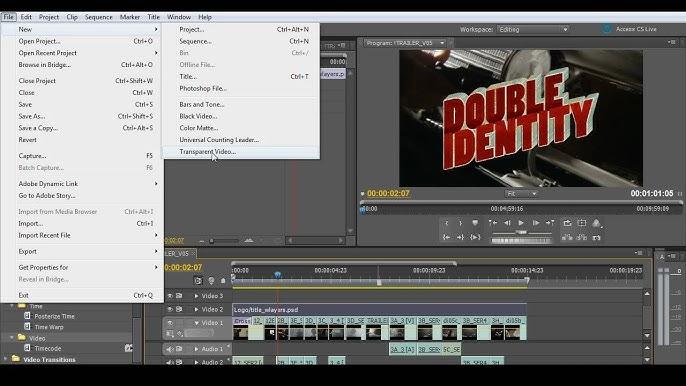Play the sequence in Program monitor

(521, 223)
